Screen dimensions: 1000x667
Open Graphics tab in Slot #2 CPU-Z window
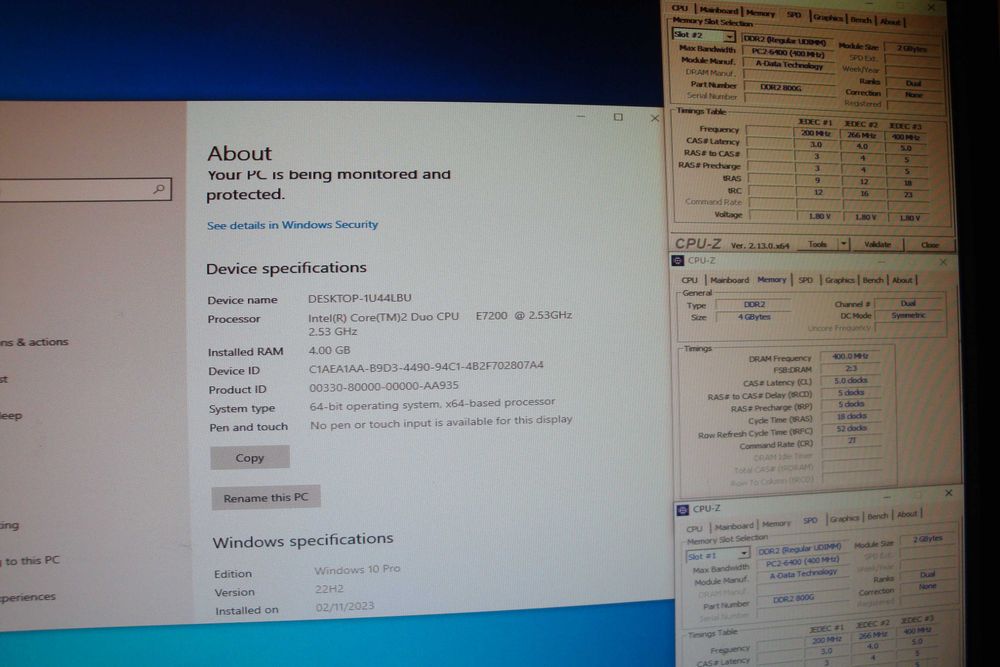[x=828, y=18]
